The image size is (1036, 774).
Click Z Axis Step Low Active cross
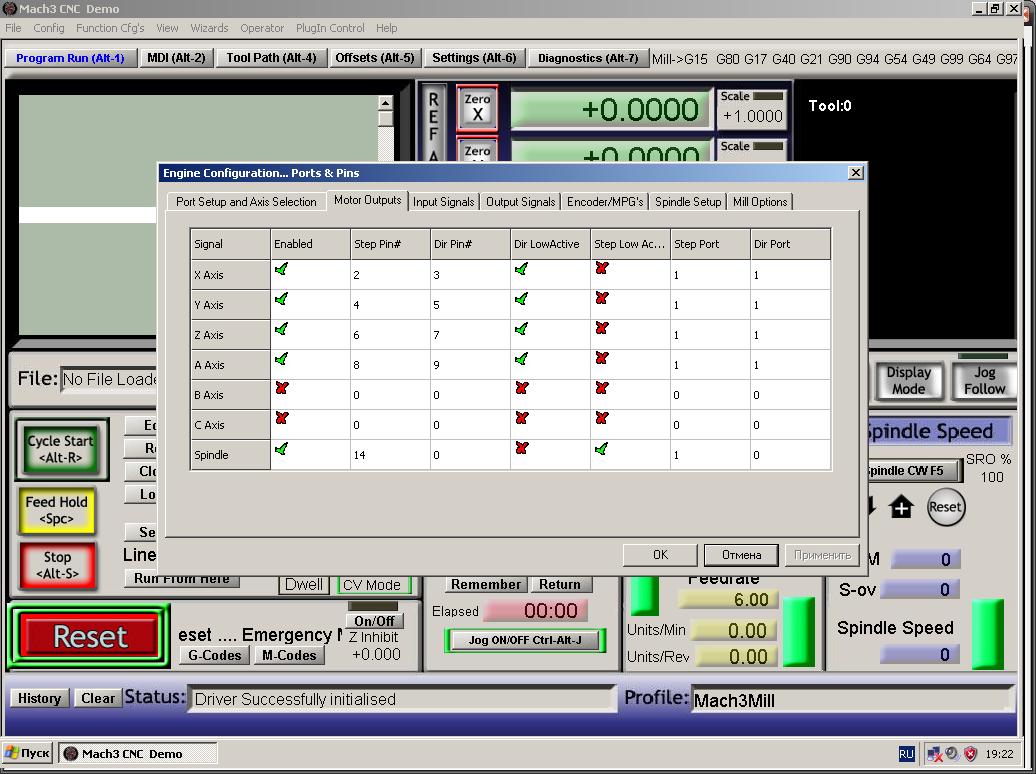(x=601, y=328)
